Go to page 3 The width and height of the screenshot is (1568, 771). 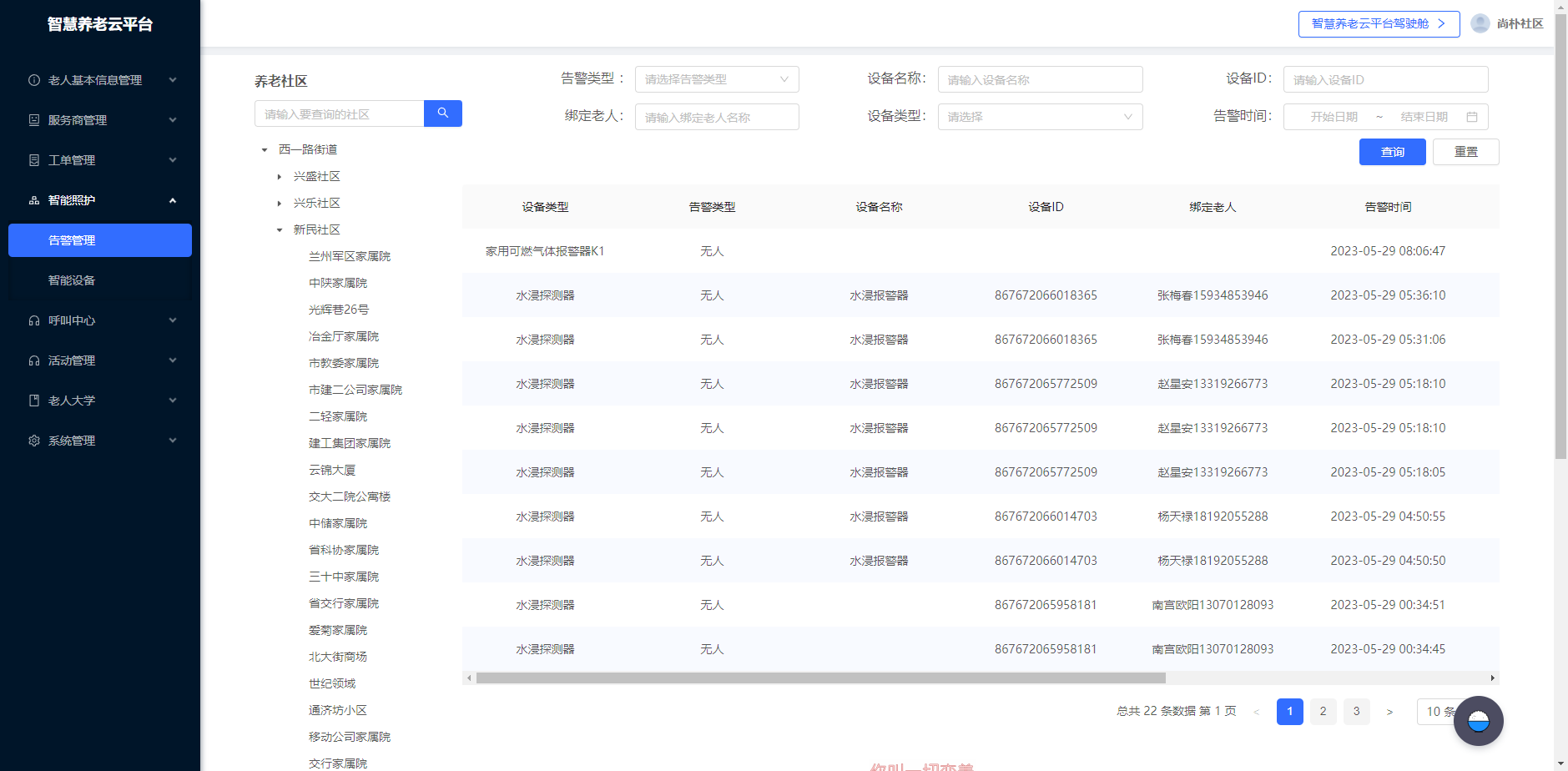click(1356, 712)
